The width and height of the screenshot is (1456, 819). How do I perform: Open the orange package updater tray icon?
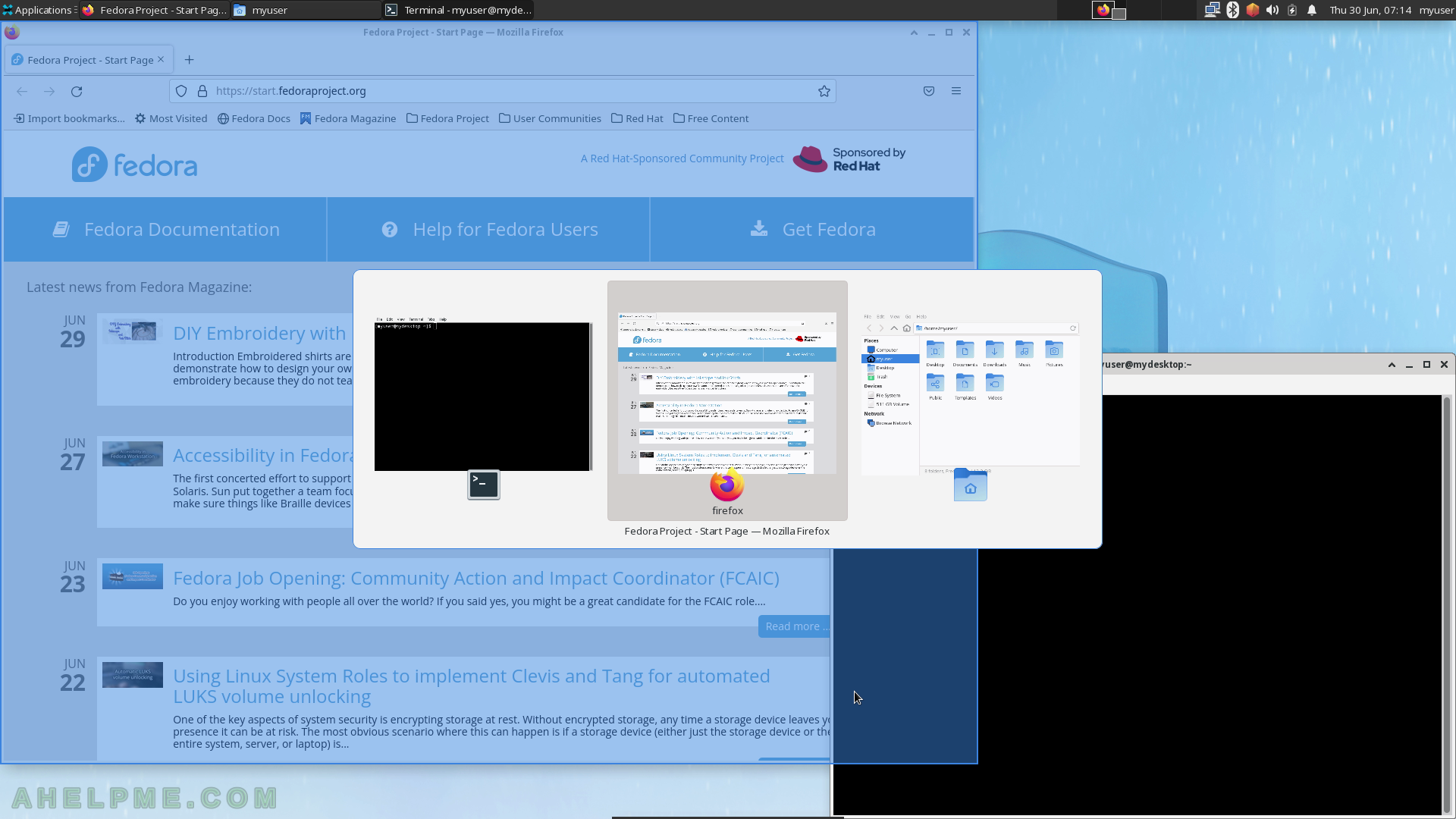(x=1253, y=10)
